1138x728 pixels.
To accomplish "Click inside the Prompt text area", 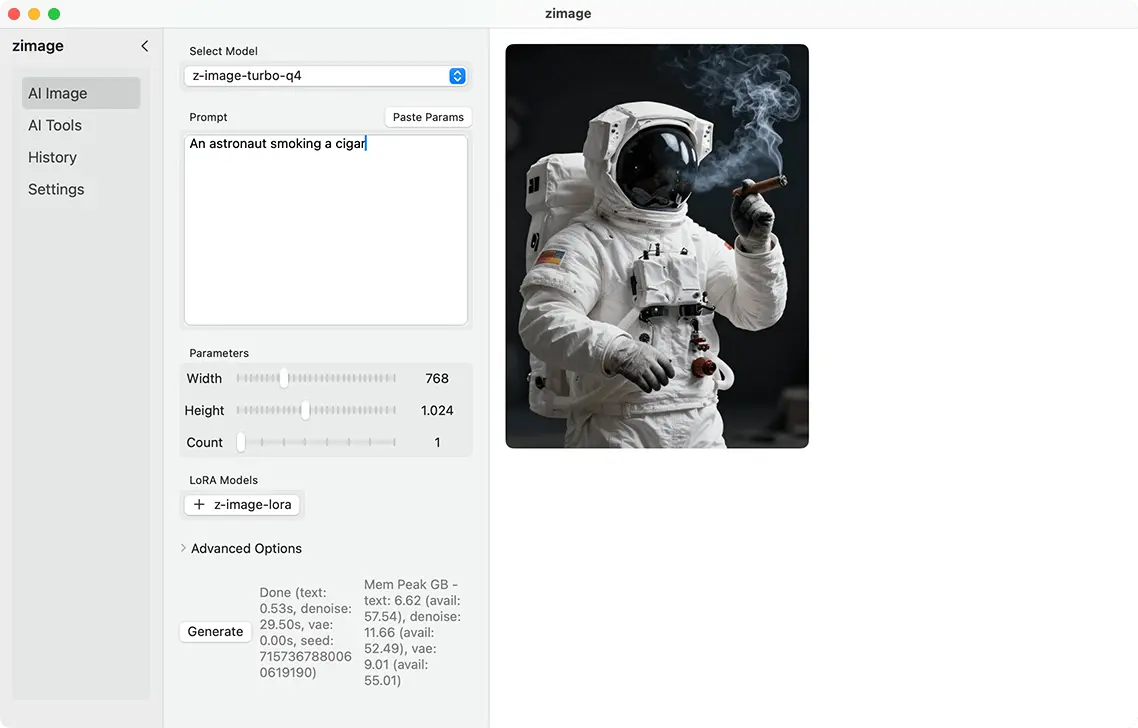I will coord(325,240).
